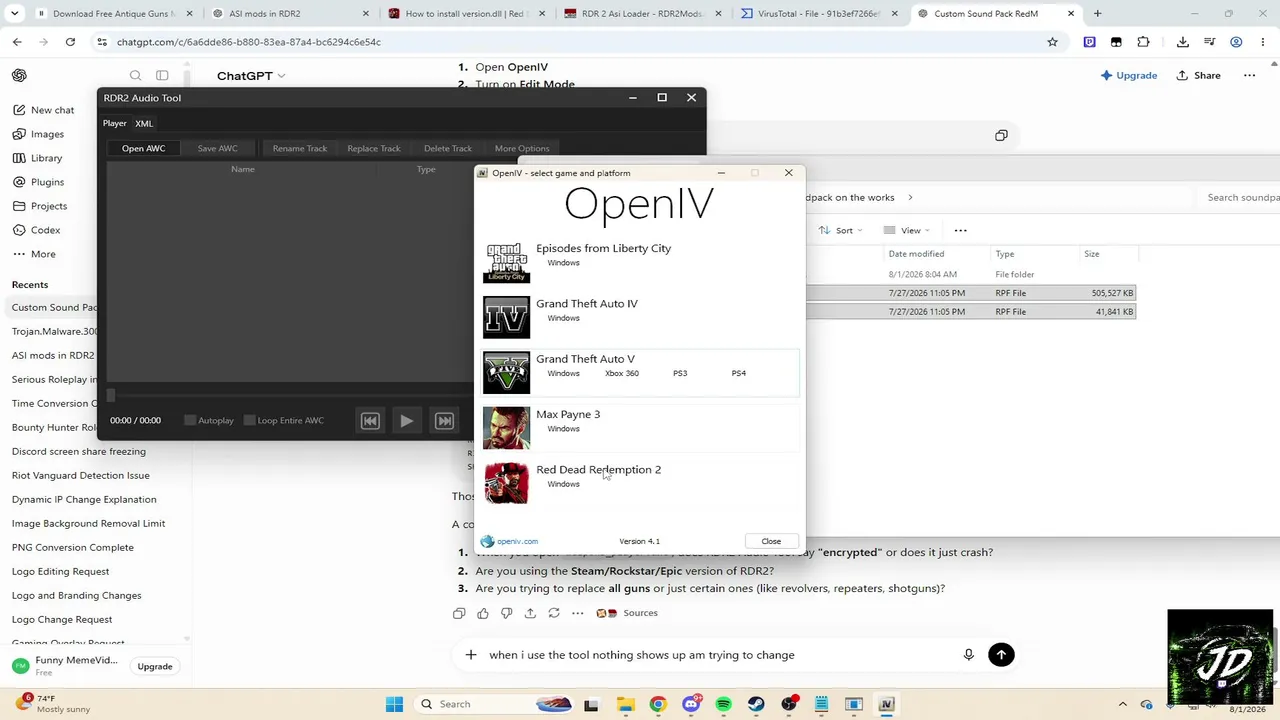The image size is (1280, 720).
Task: Close the OpenIV dialog with Close button
Action: tap(771, 541)
